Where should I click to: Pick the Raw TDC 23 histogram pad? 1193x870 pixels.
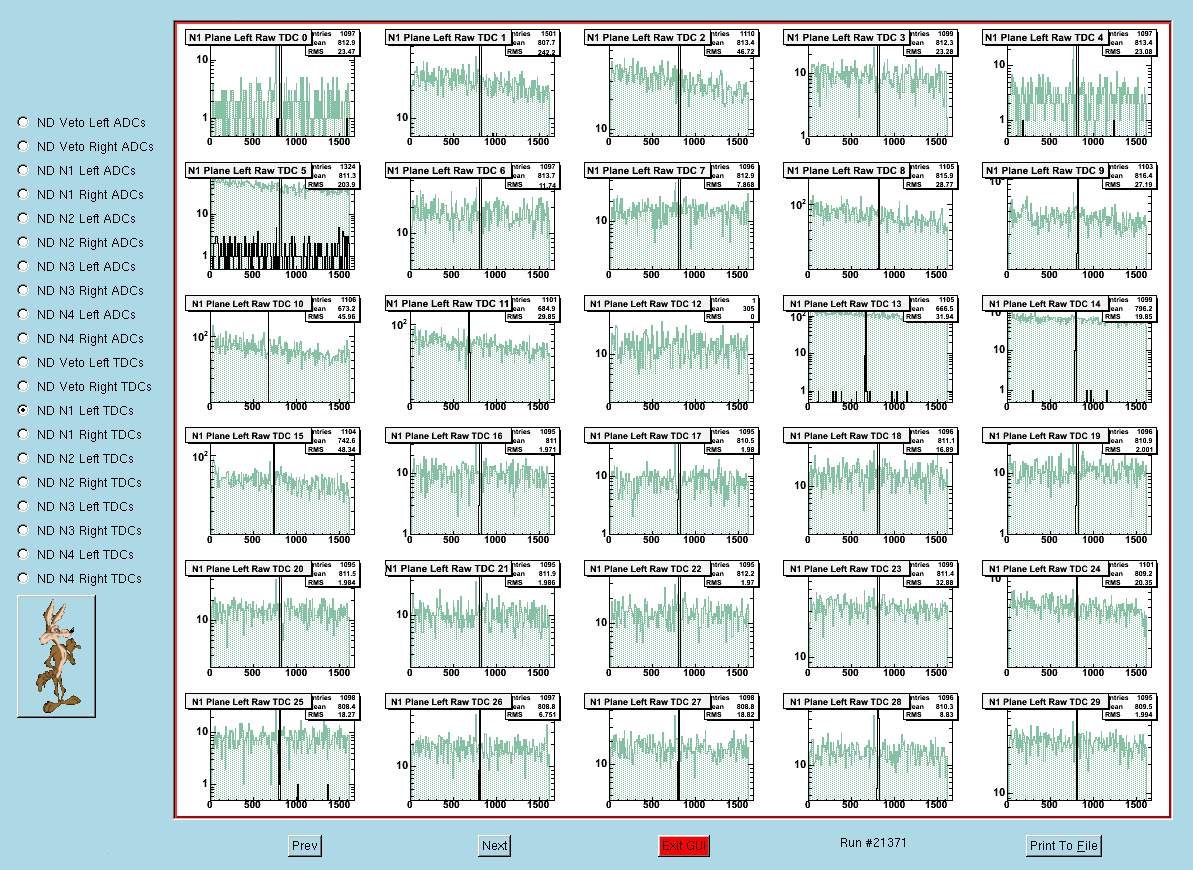(869, 620)
